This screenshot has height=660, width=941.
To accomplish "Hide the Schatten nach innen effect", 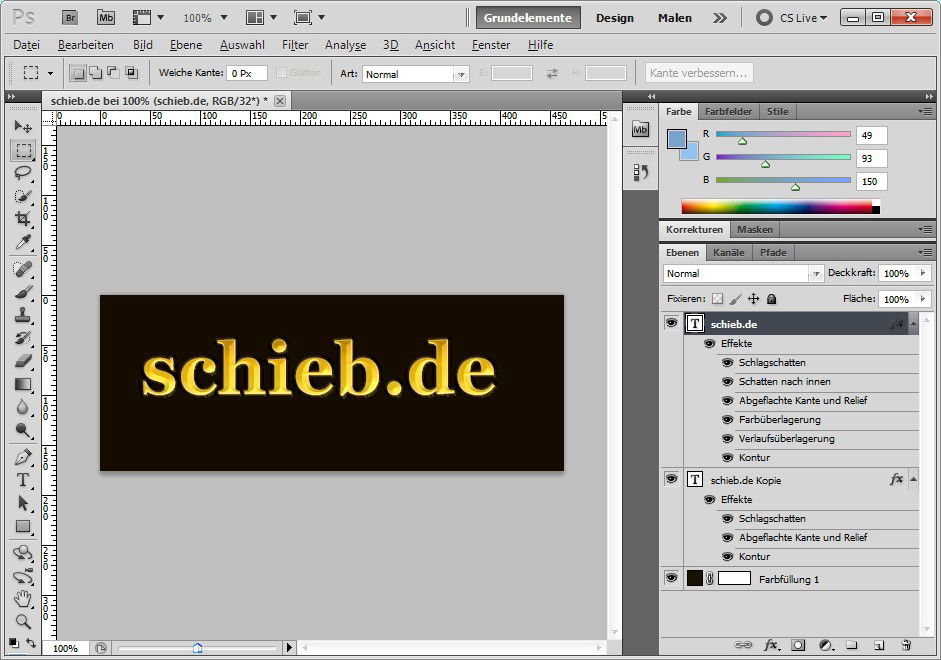I will [x=727, y=382].
